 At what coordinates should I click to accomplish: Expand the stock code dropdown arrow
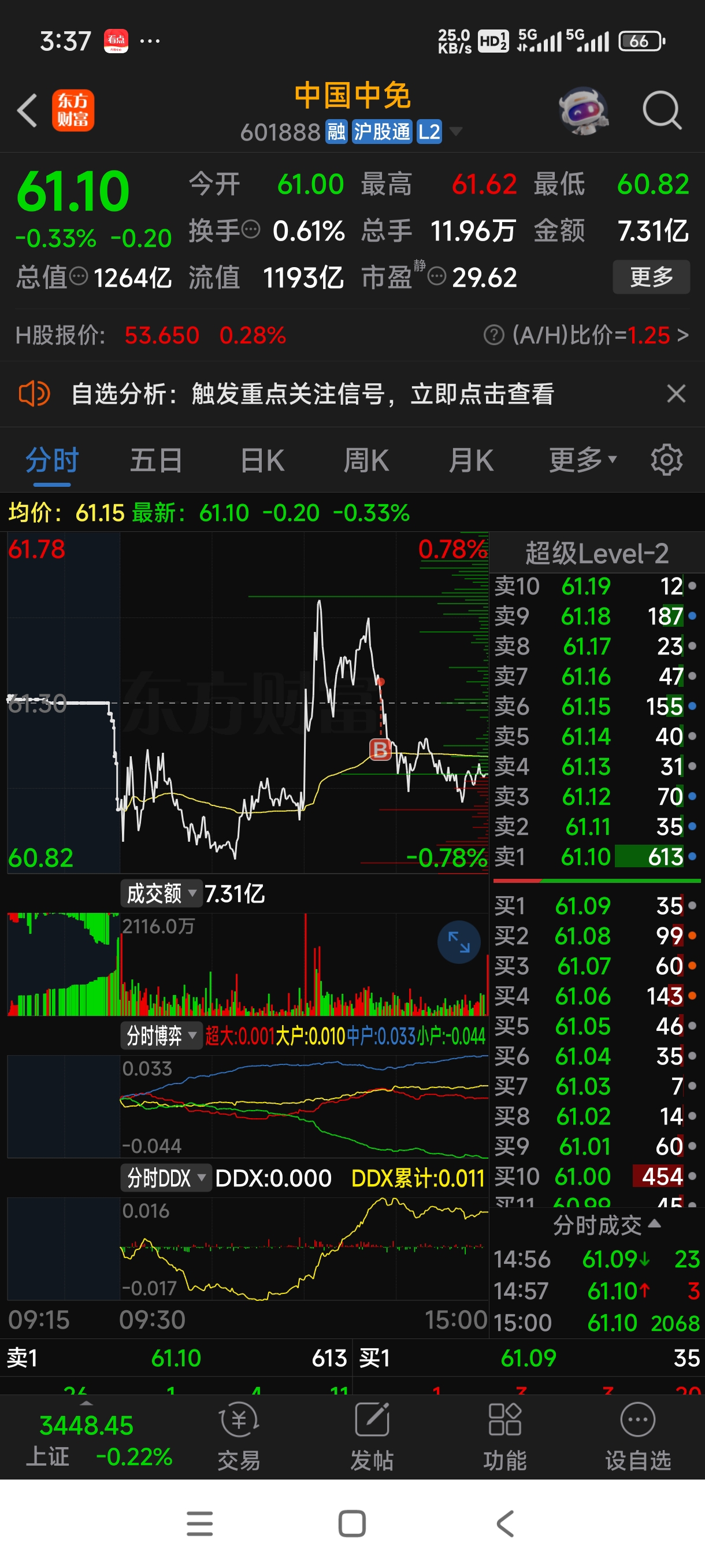click(x=455, y=131)
